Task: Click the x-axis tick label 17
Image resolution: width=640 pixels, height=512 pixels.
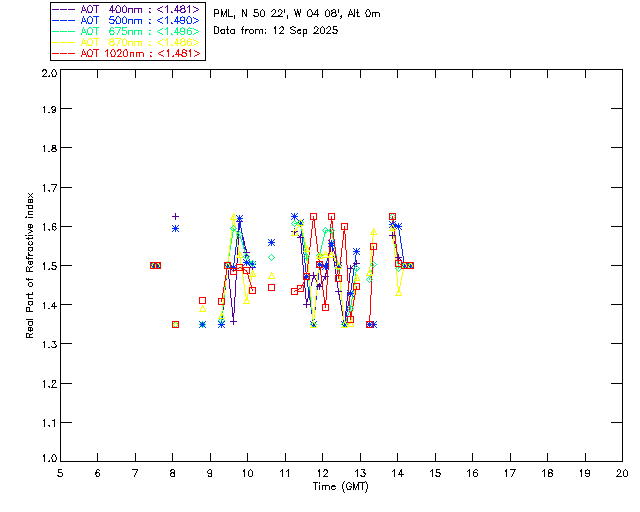Action: coord(510,474)
